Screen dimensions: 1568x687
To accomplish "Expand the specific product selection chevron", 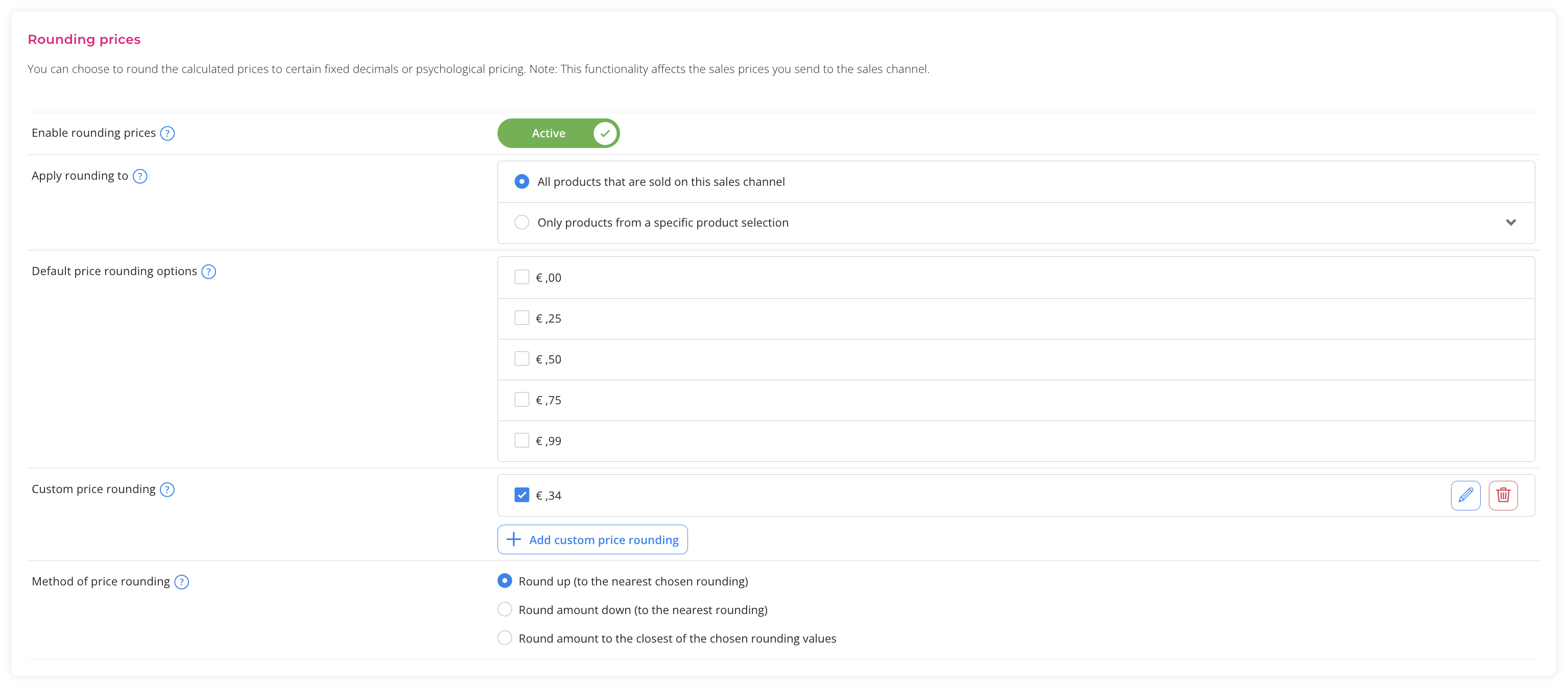I will [1510, 223].
